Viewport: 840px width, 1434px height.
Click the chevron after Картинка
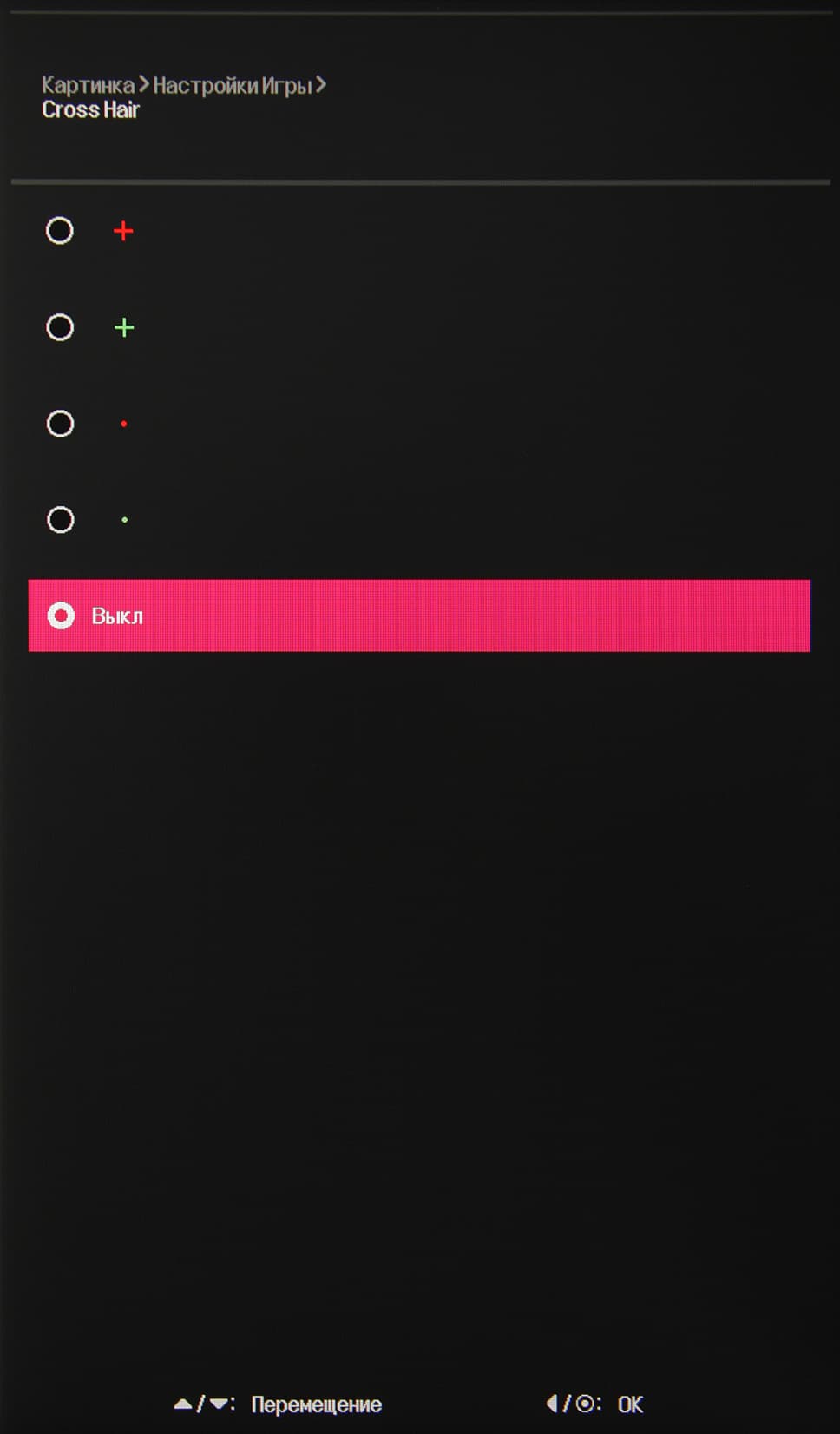(x=144, y=85)
